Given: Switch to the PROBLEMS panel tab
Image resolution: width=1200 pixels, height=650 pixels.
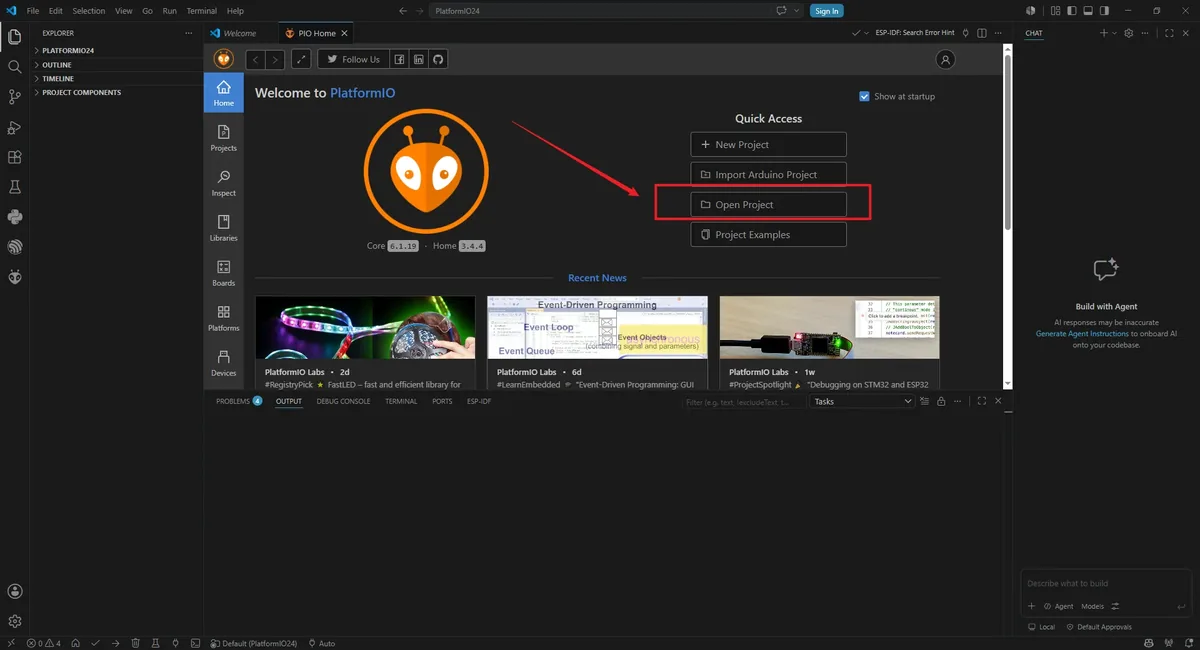Looking at the screenshot, I should (x=238, y=401).
